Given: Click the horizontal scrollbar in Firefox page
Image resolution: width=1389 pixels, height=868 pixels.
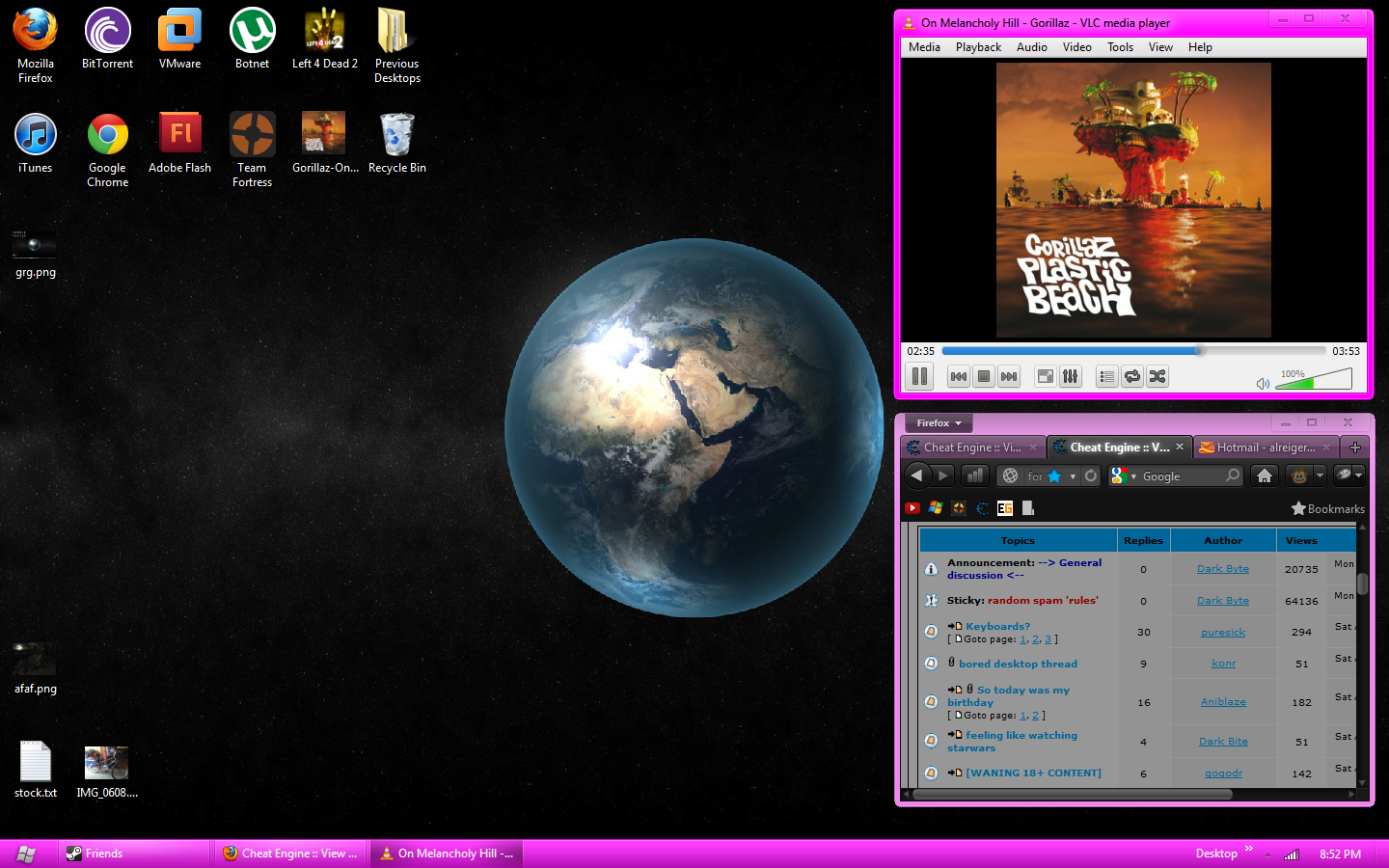Looking at the screenshot, I should [x=1073, y=795].
